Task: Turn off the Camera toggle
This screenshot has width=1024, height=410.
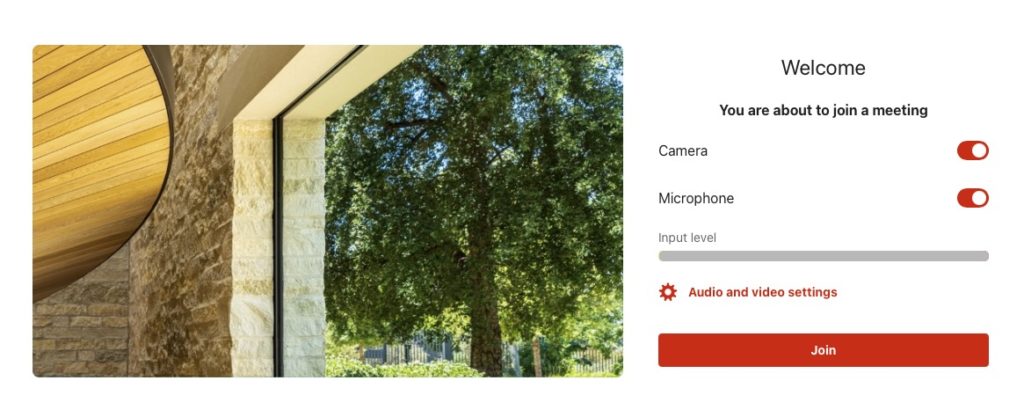Action: coord(972,151)
